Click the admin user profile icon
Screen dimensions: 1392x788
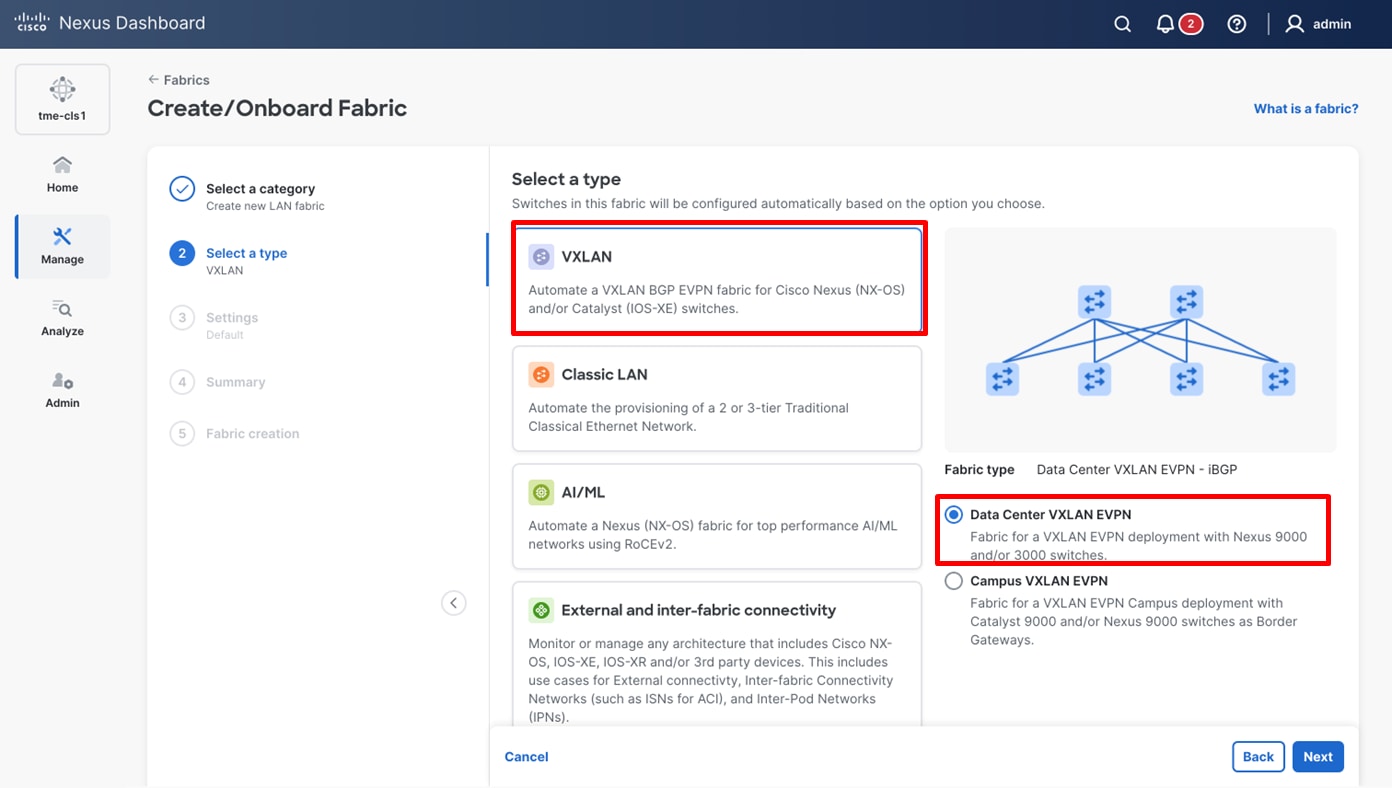pos(1295,24)
